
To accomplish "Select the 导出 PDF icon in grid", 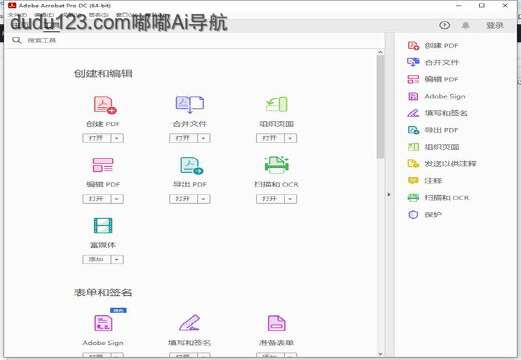I will tap(191, 165).
